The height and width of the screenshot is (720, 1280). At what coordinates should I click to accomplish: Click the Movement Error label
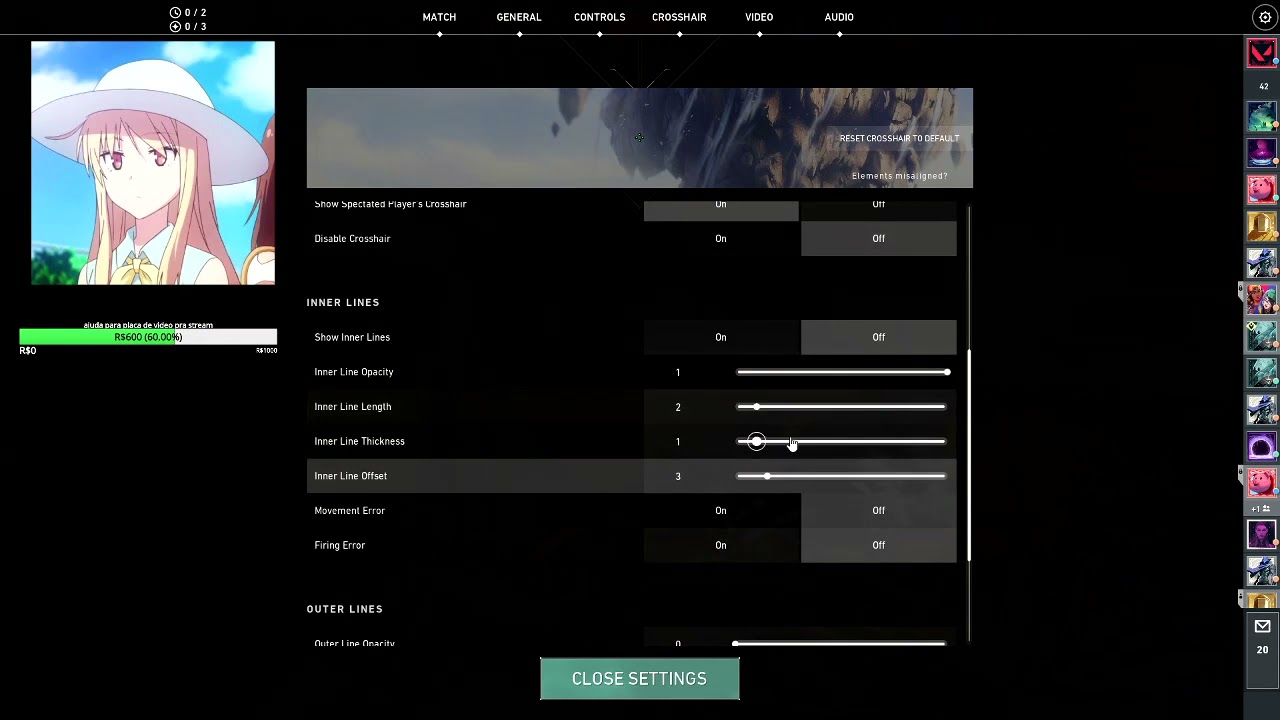click(350, 511)
